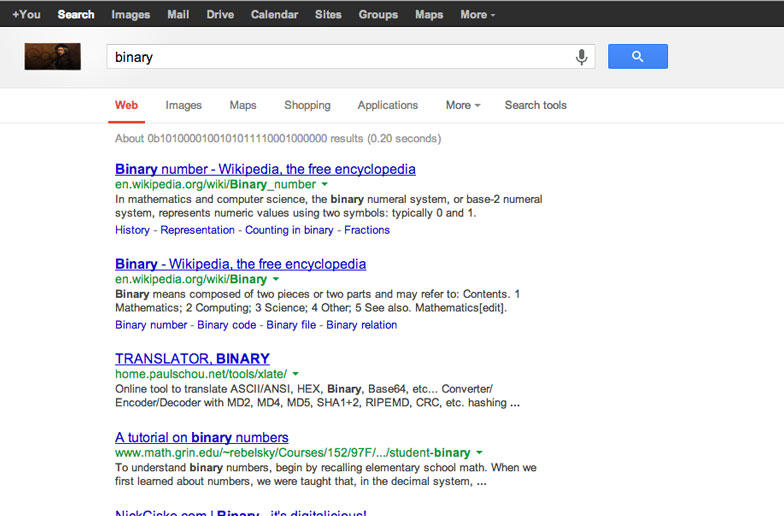The height and width of the screenshot is (516, 784).
Task: Open 'Binary number - Wikipedia' result link
Action: pos(265,169)
